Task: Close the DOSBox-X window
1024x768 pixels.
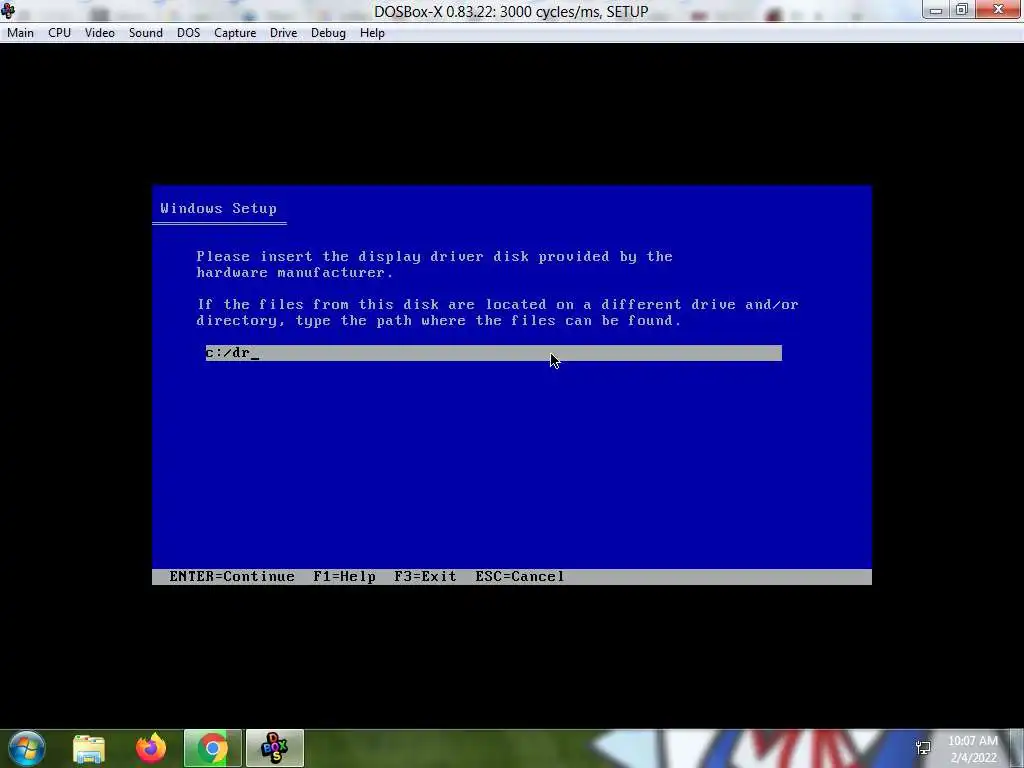Action: pos(998,9)
